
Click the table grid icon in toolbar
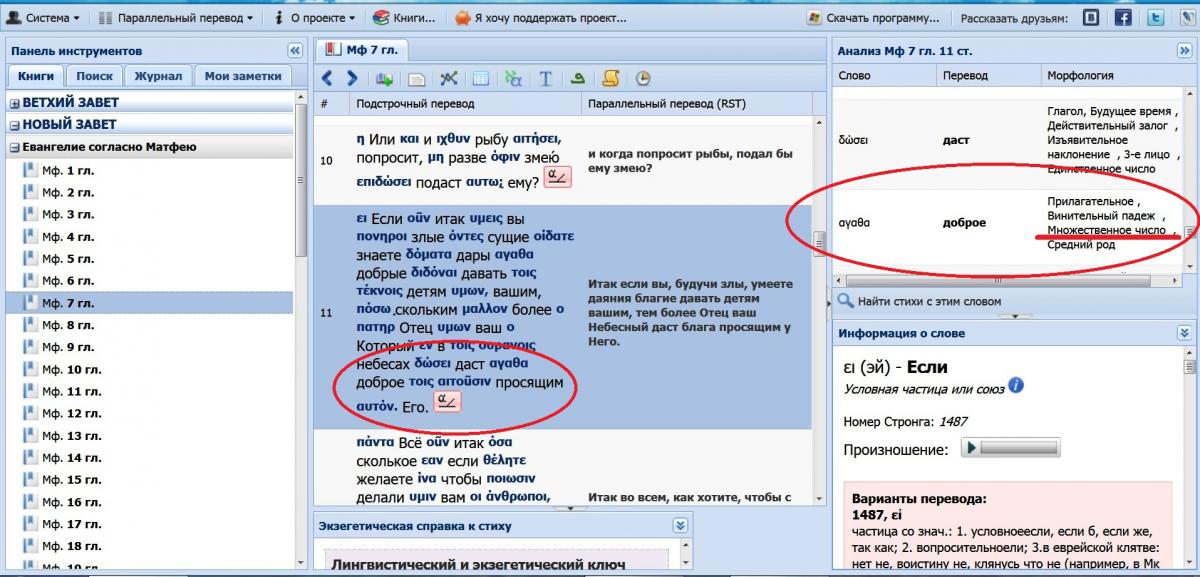(x=480, y=79)
